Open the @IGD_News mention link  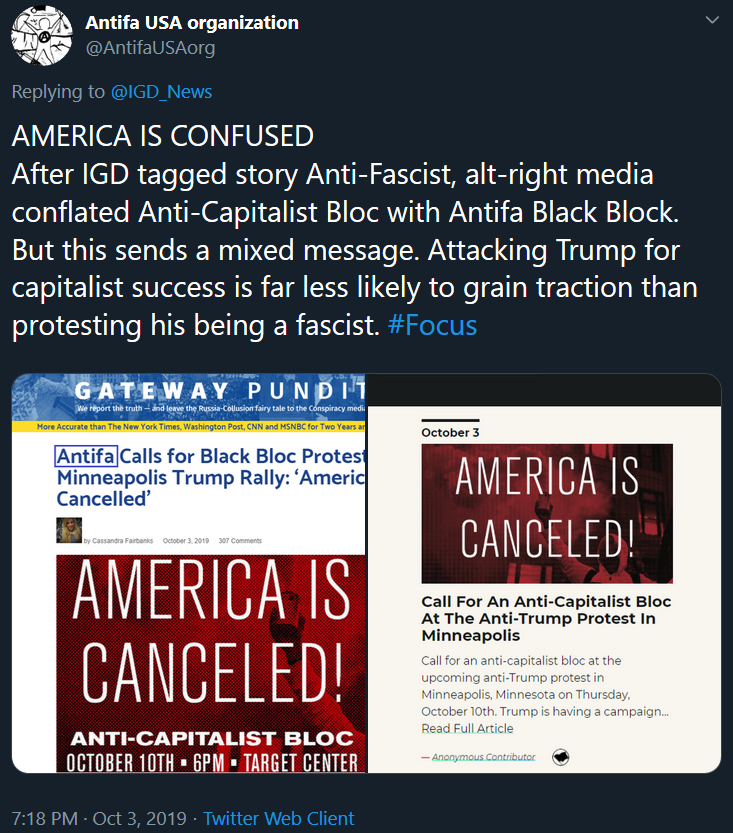coord(161,92)
